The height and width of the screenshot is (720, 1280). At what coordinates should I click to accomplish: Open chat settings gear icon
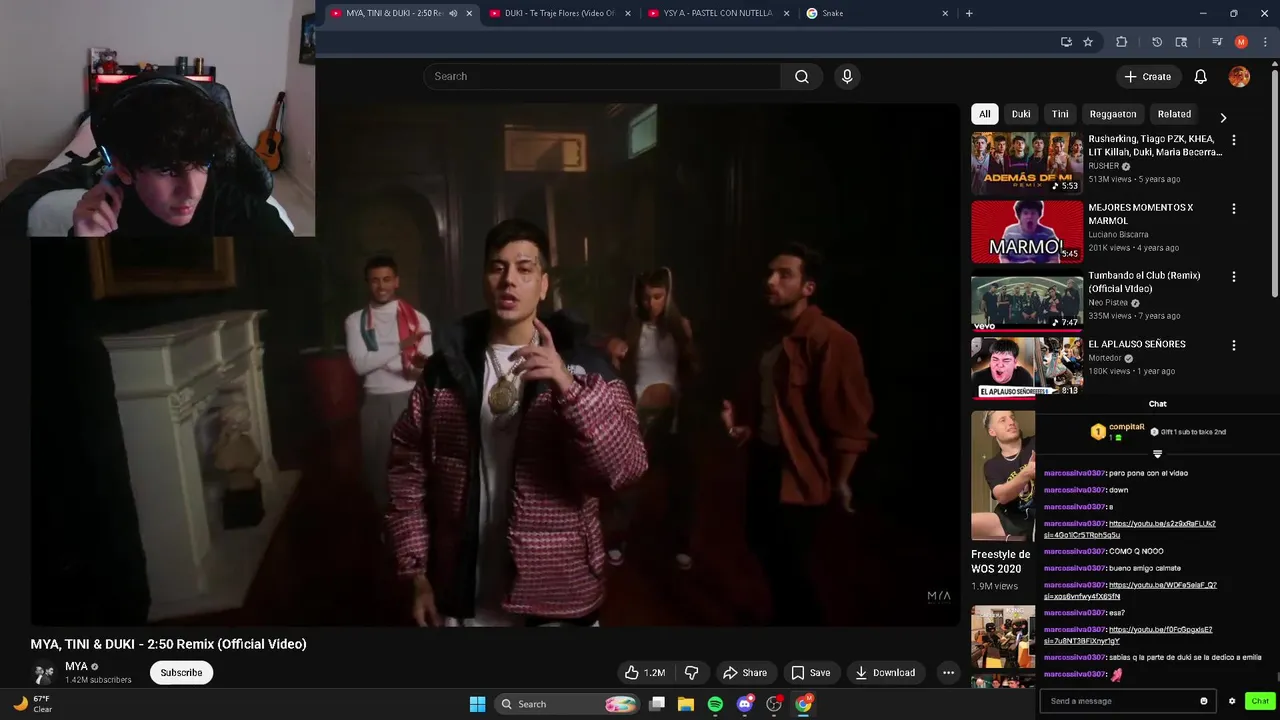coord(1232,701)
